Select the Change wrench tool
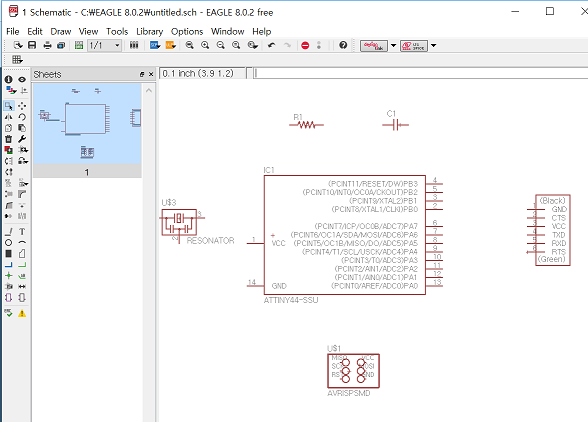The image size is (588, 422). [x=22, y=139]
